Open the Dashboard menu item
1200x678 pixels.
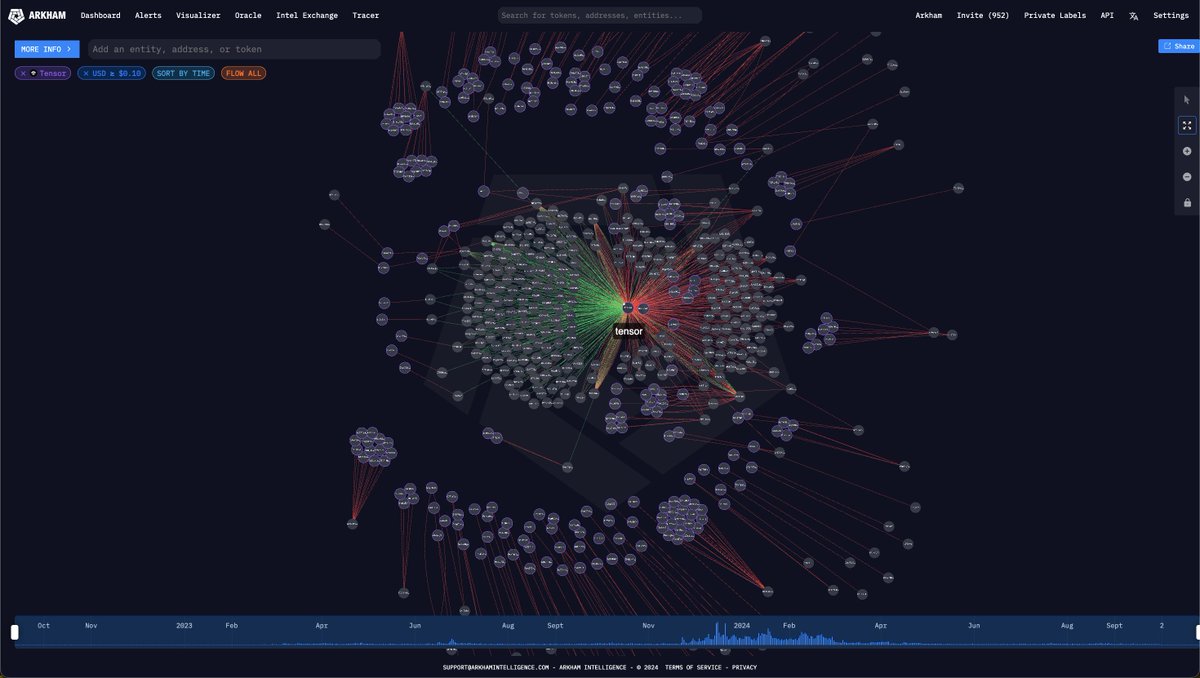click(100, 16)
